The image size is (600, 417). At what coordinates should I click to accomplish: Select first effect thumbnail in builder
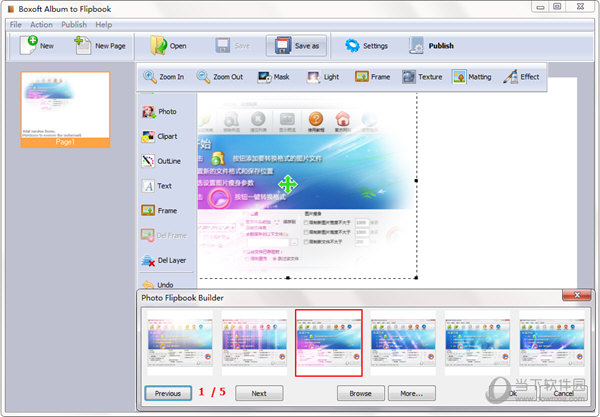pyautogui.click(x=180, y=343)
